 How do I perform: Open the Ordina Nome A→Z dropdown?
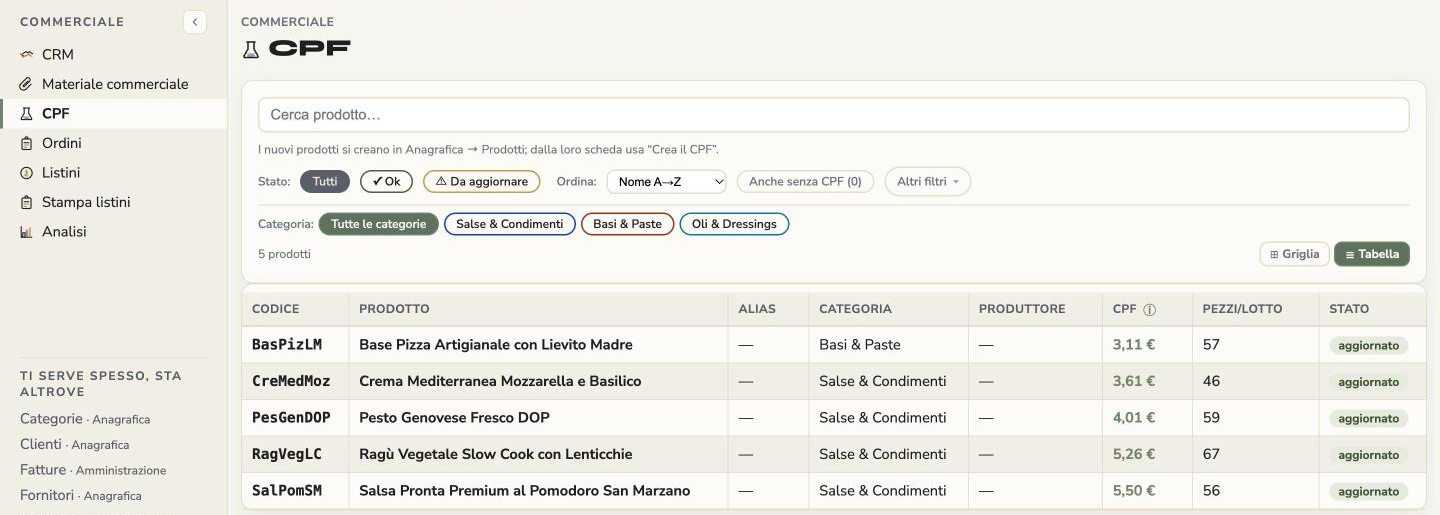click(666, 182)
